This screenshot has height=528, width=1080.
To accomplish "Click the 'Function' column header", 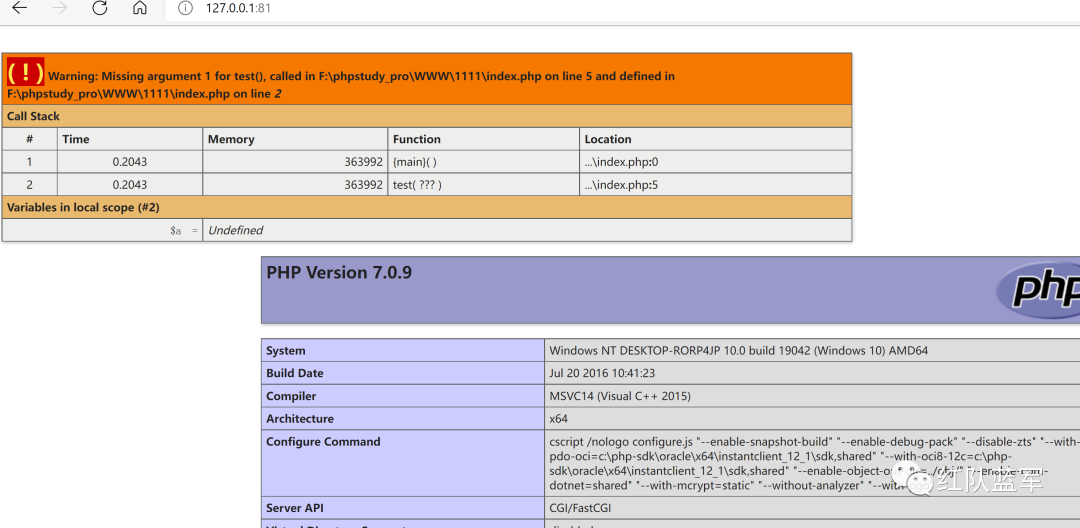I will 484,139.
